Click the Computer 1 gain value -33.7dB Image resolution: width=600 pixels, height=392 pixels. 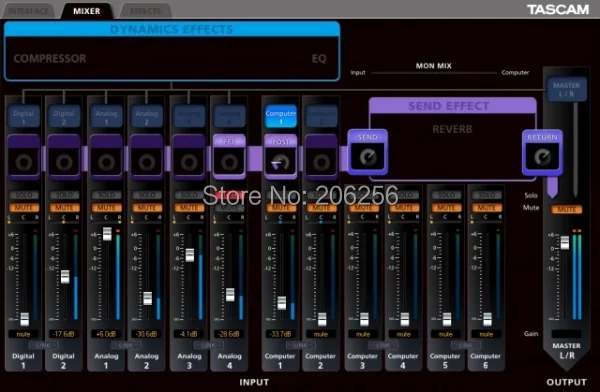[281, 334]
